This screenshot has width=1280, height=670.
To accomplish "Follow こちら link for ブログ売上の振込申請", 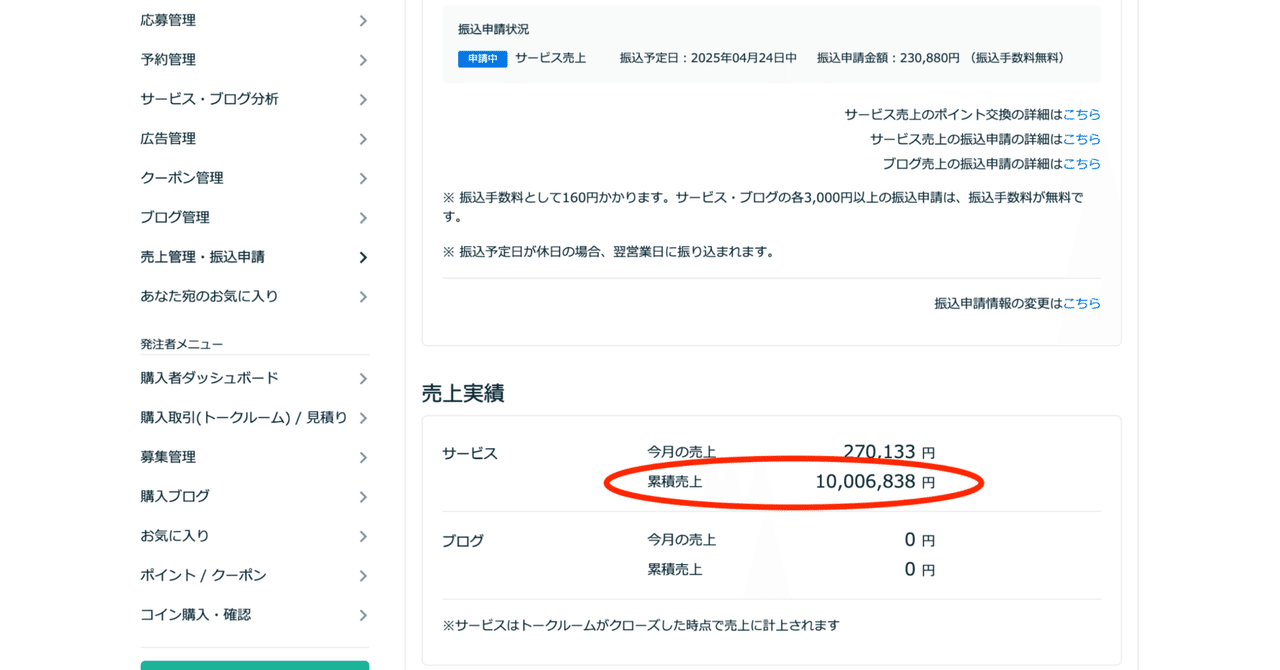I will 1081,164.
